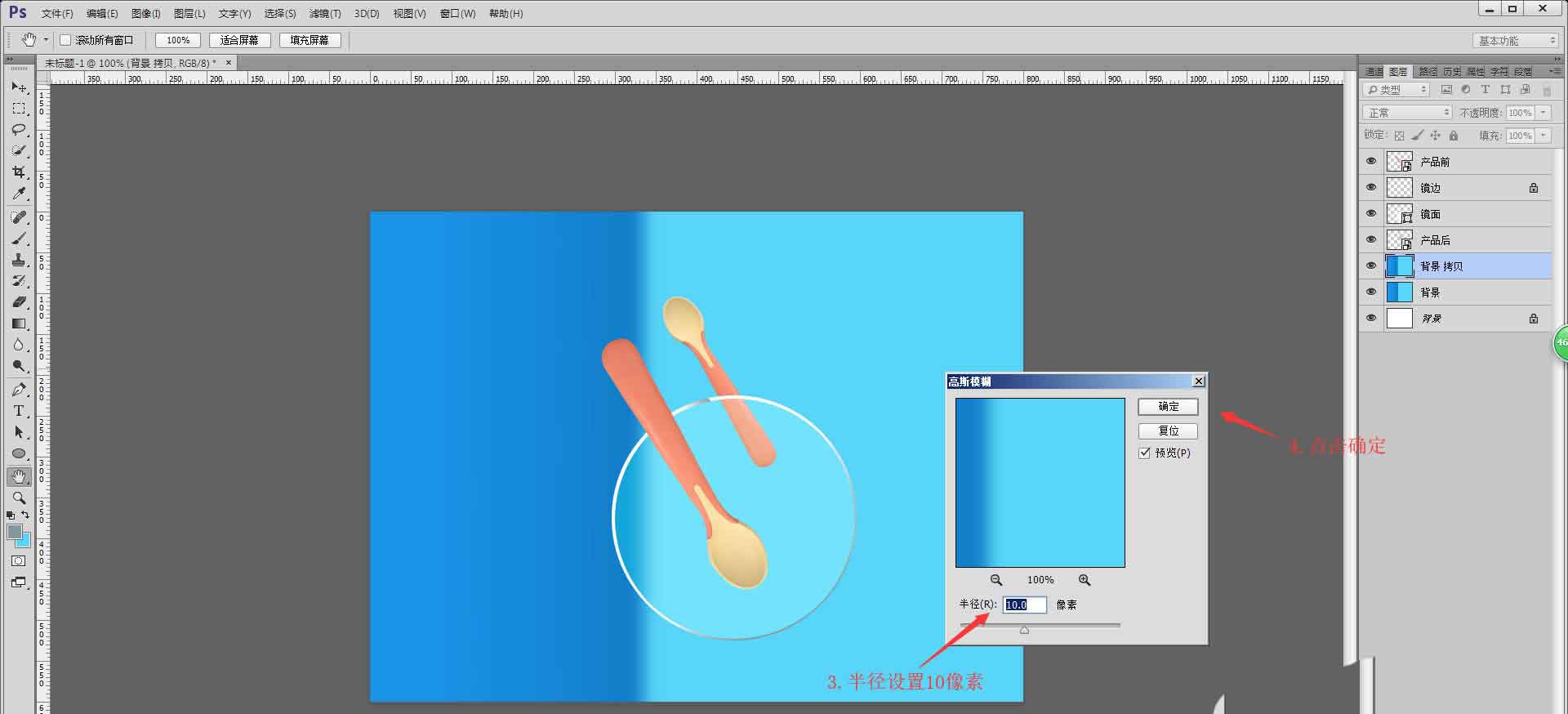
Task: Open the 视图(V) menu
Action: [410, 14]
